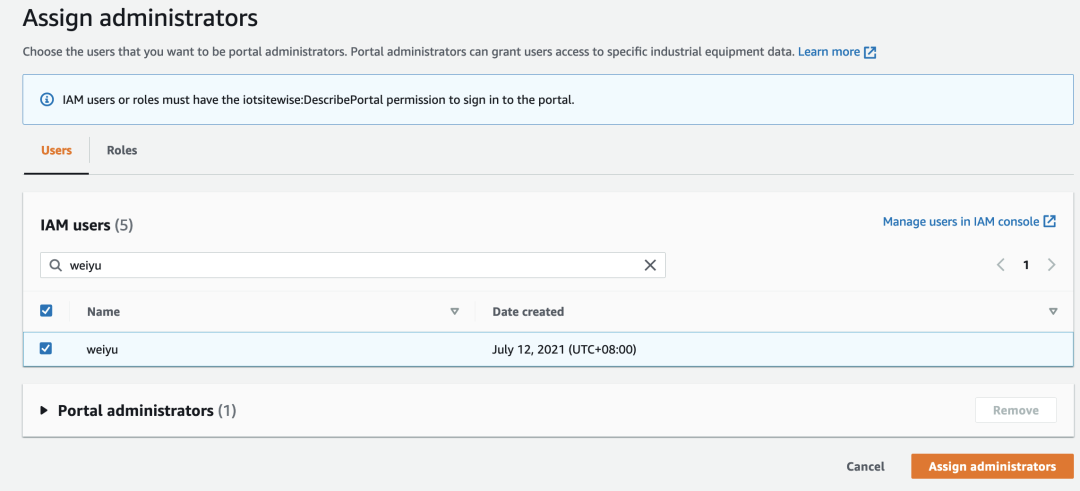1080x491 pixels.
Task: Go to the next page arrow
Action: [x=1051, y=265]
